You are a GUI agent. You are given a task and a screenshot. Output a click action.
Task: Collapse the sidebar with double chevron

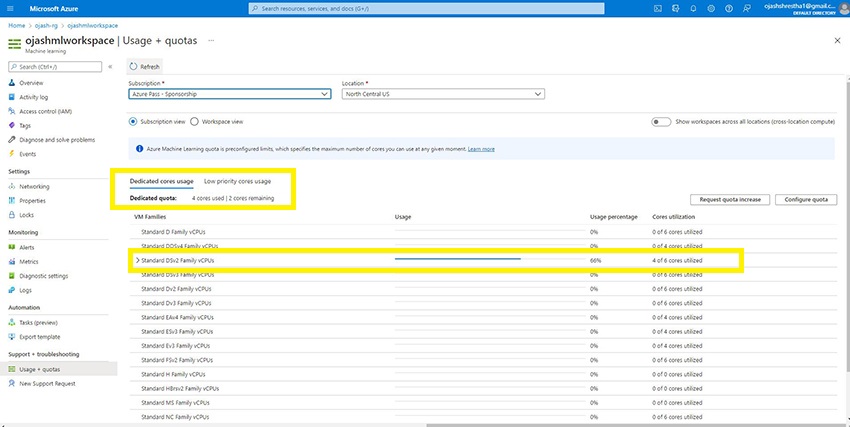[x=110, y=66]
